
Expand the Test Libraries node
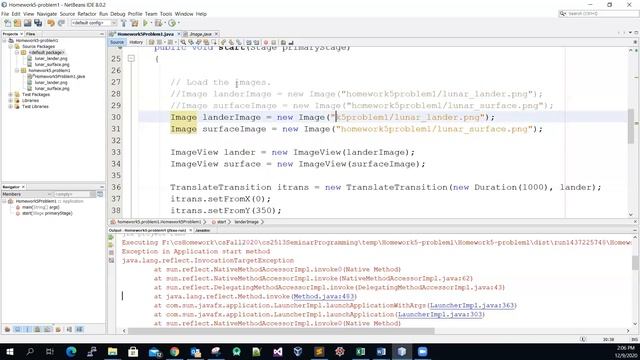(x=11, y=107)
